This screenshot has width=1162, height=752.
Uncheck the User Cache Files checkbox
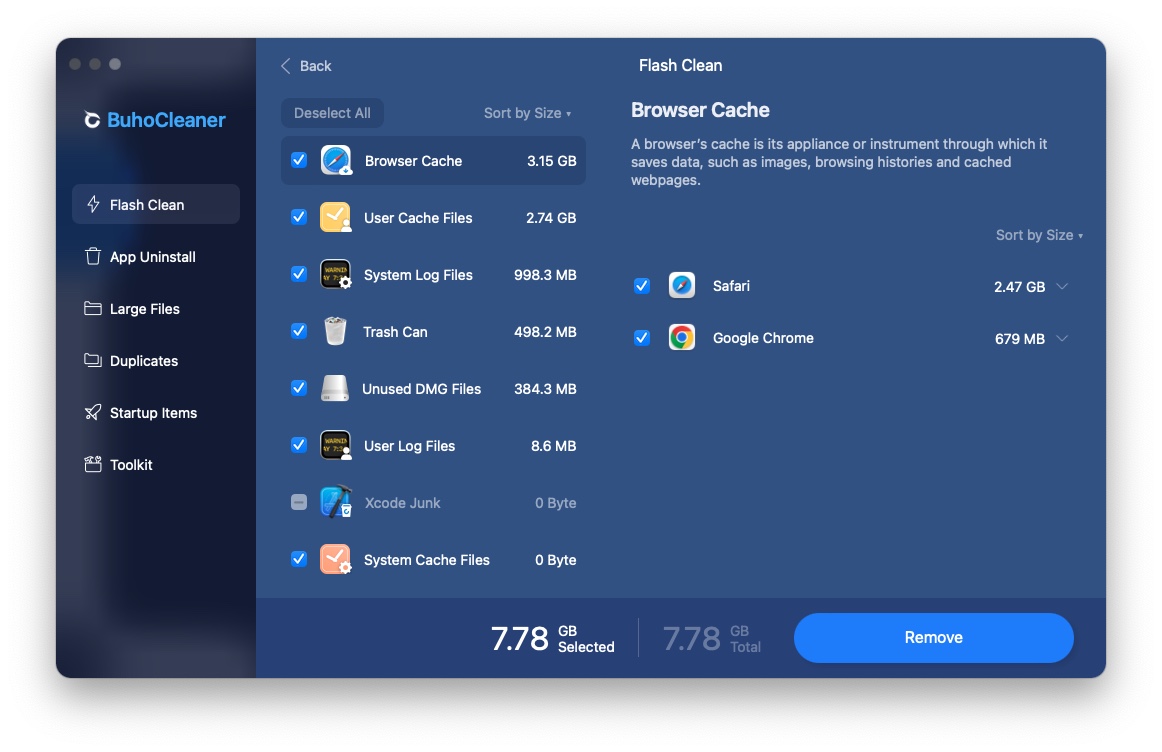point(299,217)
